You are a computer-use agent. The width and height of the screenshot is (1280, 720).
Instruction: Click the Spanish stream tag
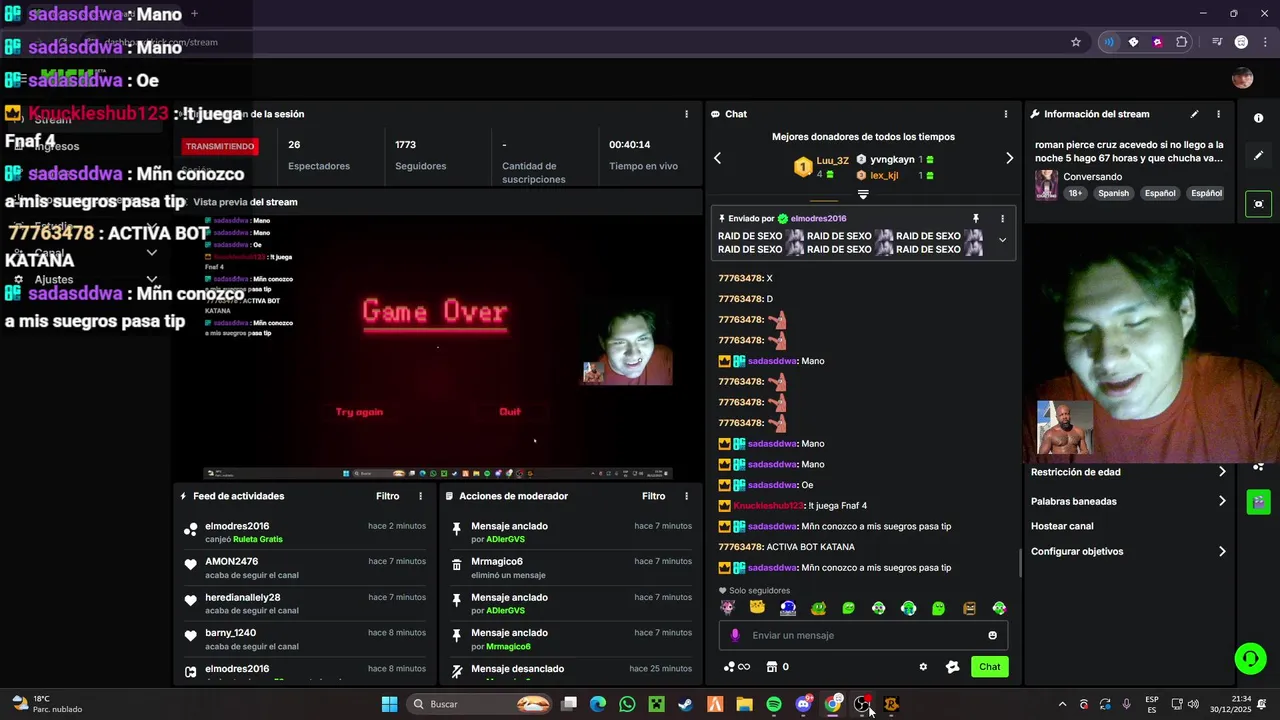[x=1113, y=193]
